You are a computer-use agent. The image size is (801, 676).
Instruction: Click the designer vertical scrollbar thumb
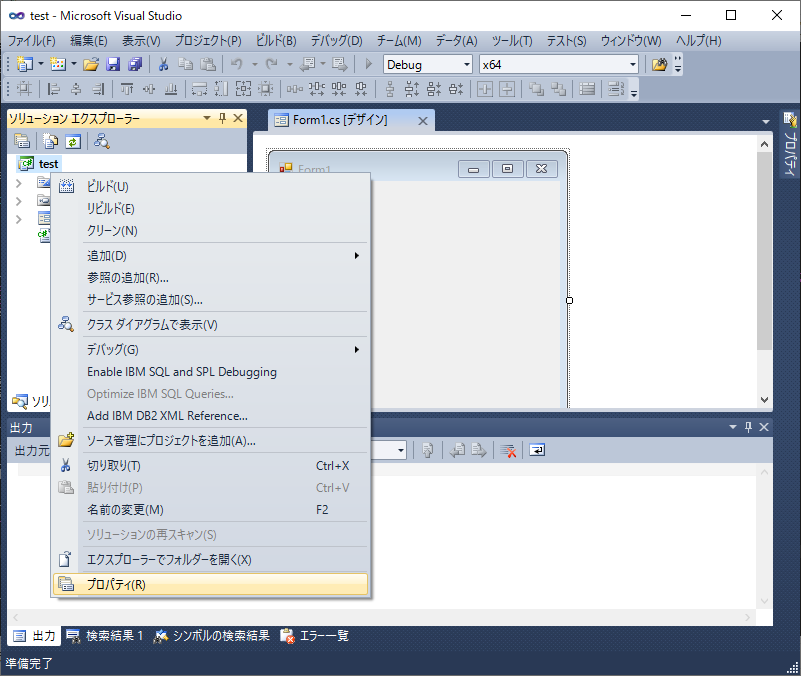pos(764,250)
